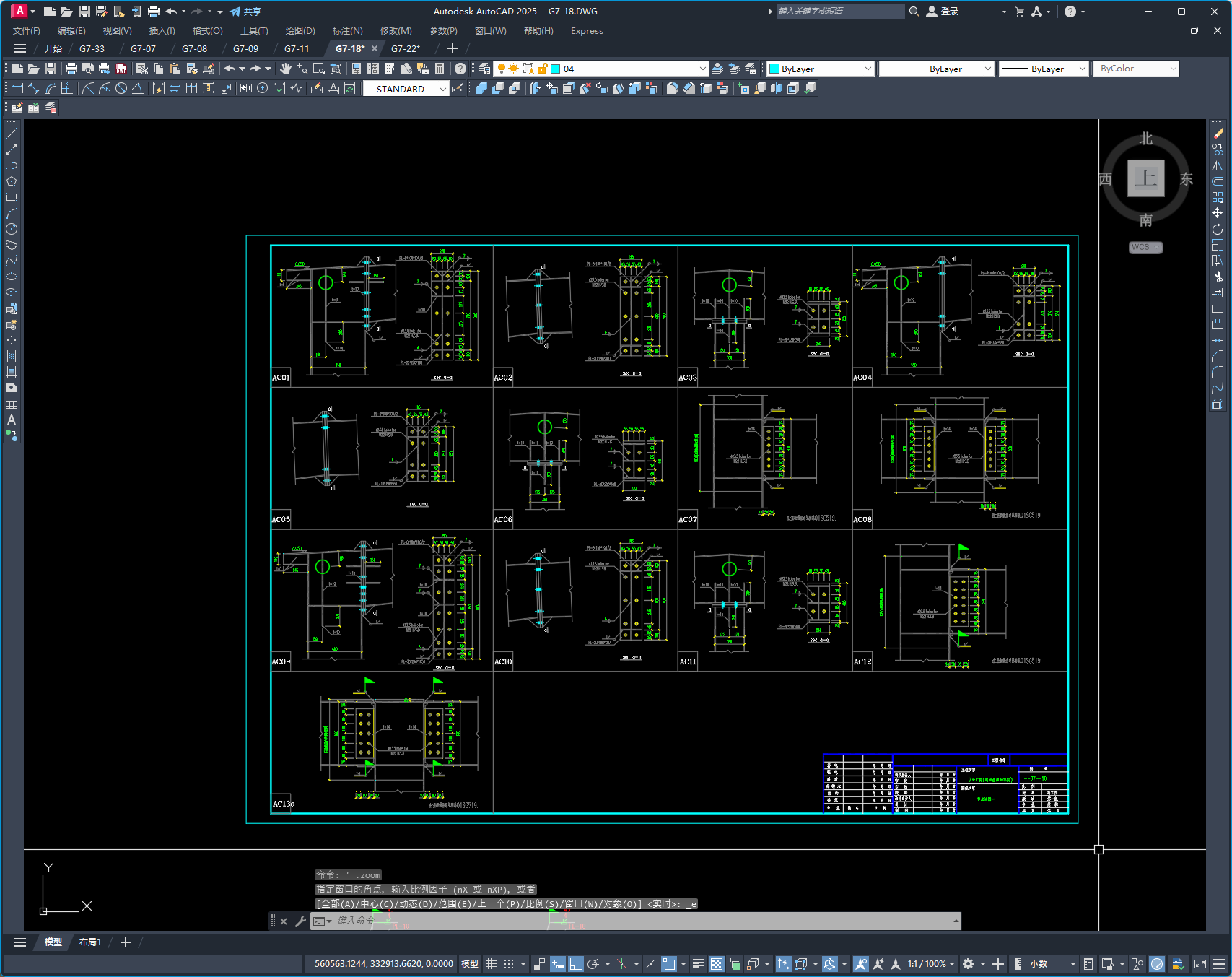
Task: Select the Multiline Text A tool
Action: pos(12,420)
